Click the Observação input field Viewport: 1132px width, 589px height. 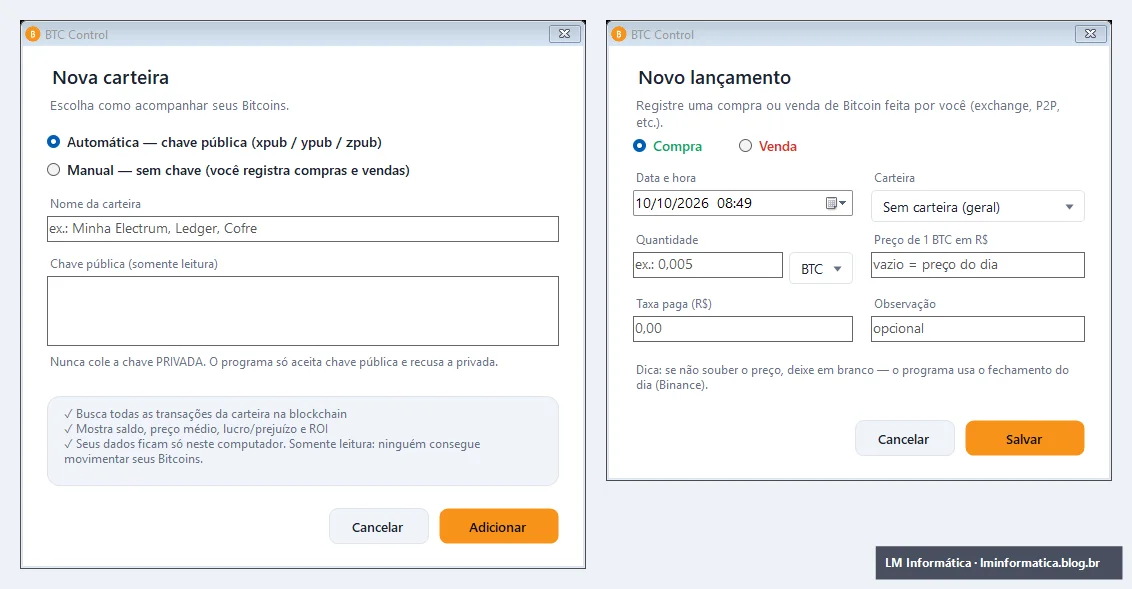pyautogui.click(x=978, y=328)
